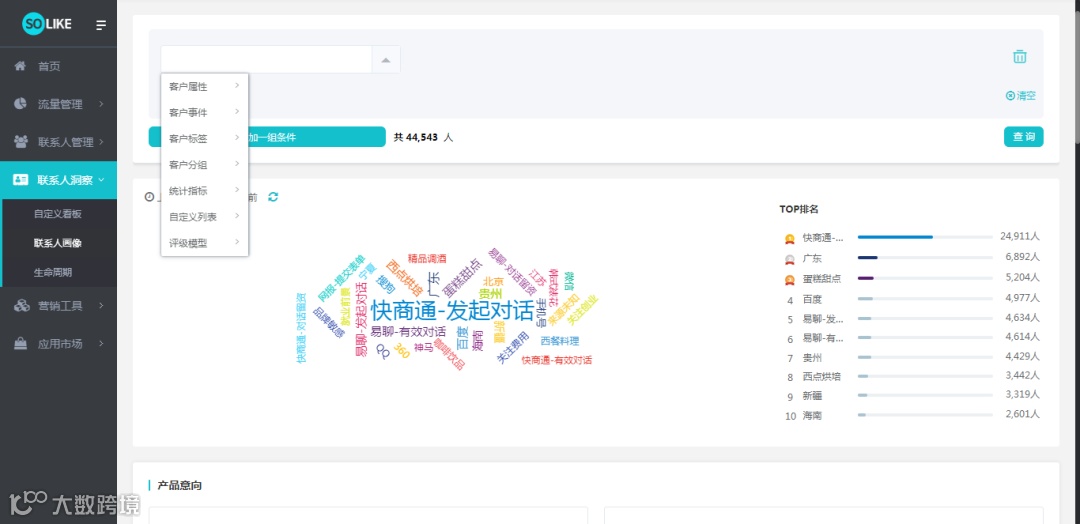Click the 清空 clear link

pyautogui.click(x=1021, y=96)
